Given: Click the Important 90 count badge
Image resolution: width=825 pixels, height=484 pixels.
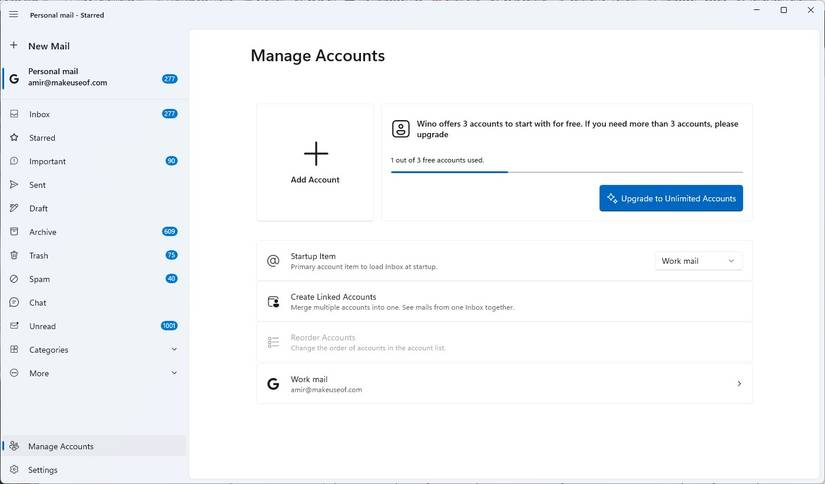Looking at the screenshot, I should 172,161.
